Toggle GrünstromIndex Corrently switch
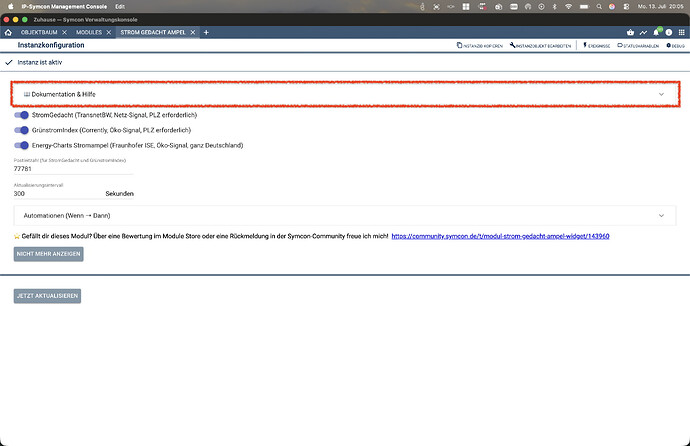The height and width of the screenshot is (446, 690). (21, 130)
